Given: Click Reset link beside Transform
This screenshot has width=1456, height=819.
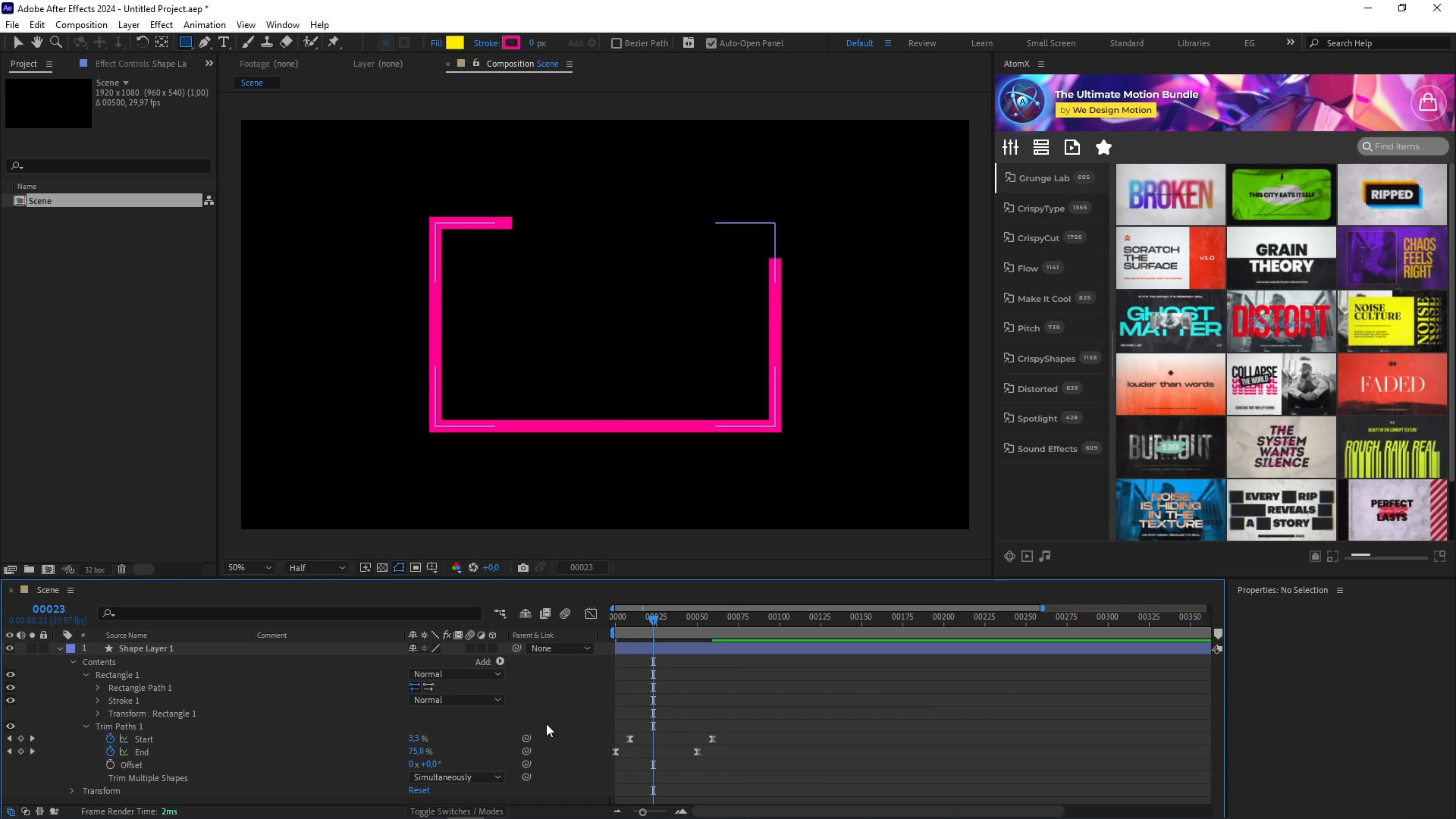Looking at the screenshot, I should tap(419, 790).
